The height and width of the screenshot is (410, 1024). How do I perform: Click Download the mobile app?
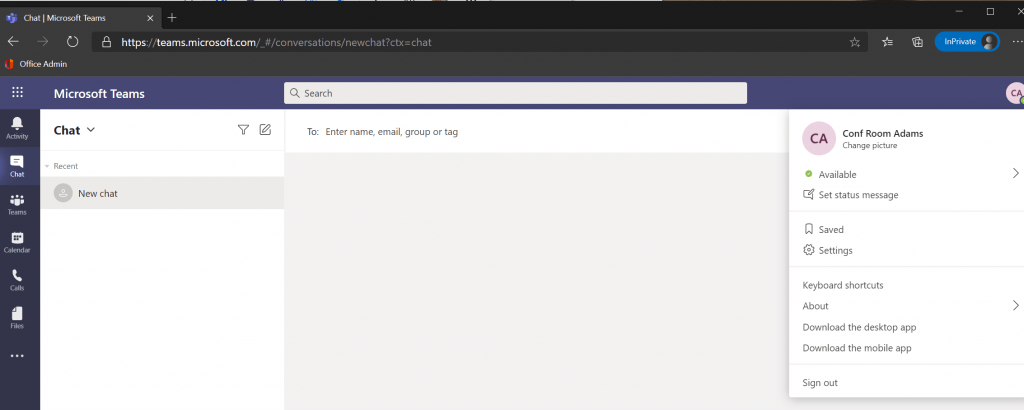coord(857,348)
